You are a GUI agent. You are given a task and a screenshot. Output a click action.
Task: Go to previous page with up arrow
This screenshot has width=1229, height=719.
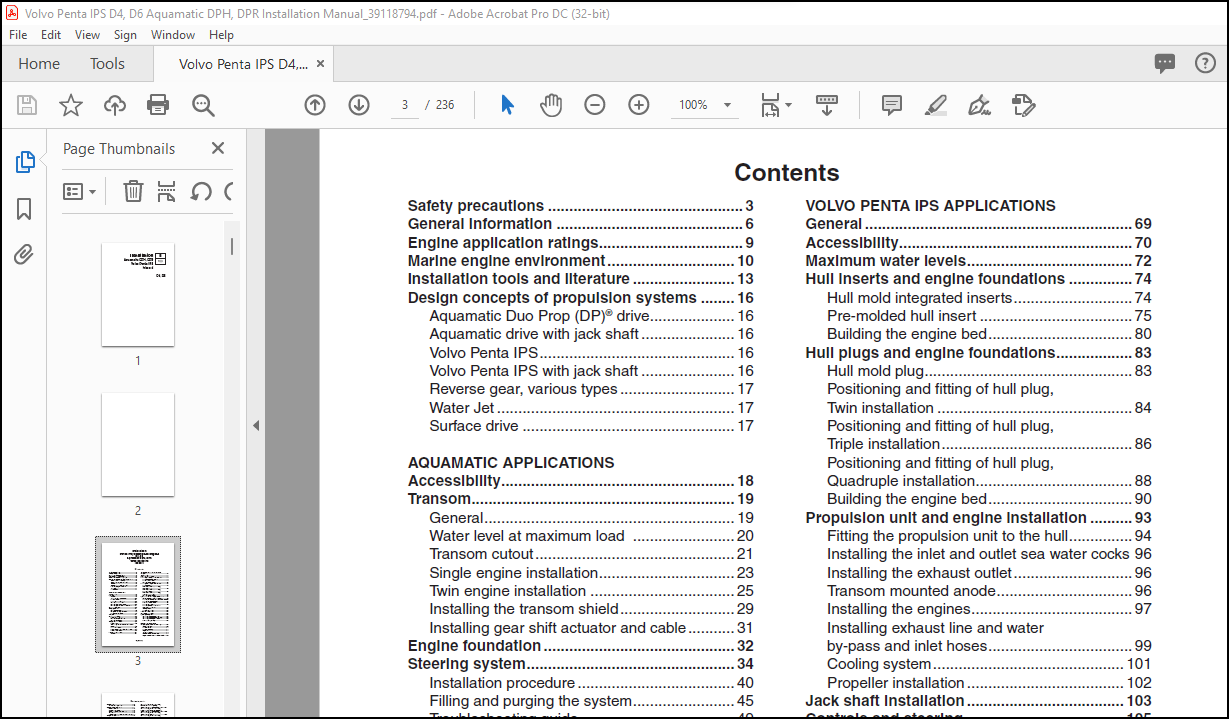pyautogui.click(x=315, y=105)
